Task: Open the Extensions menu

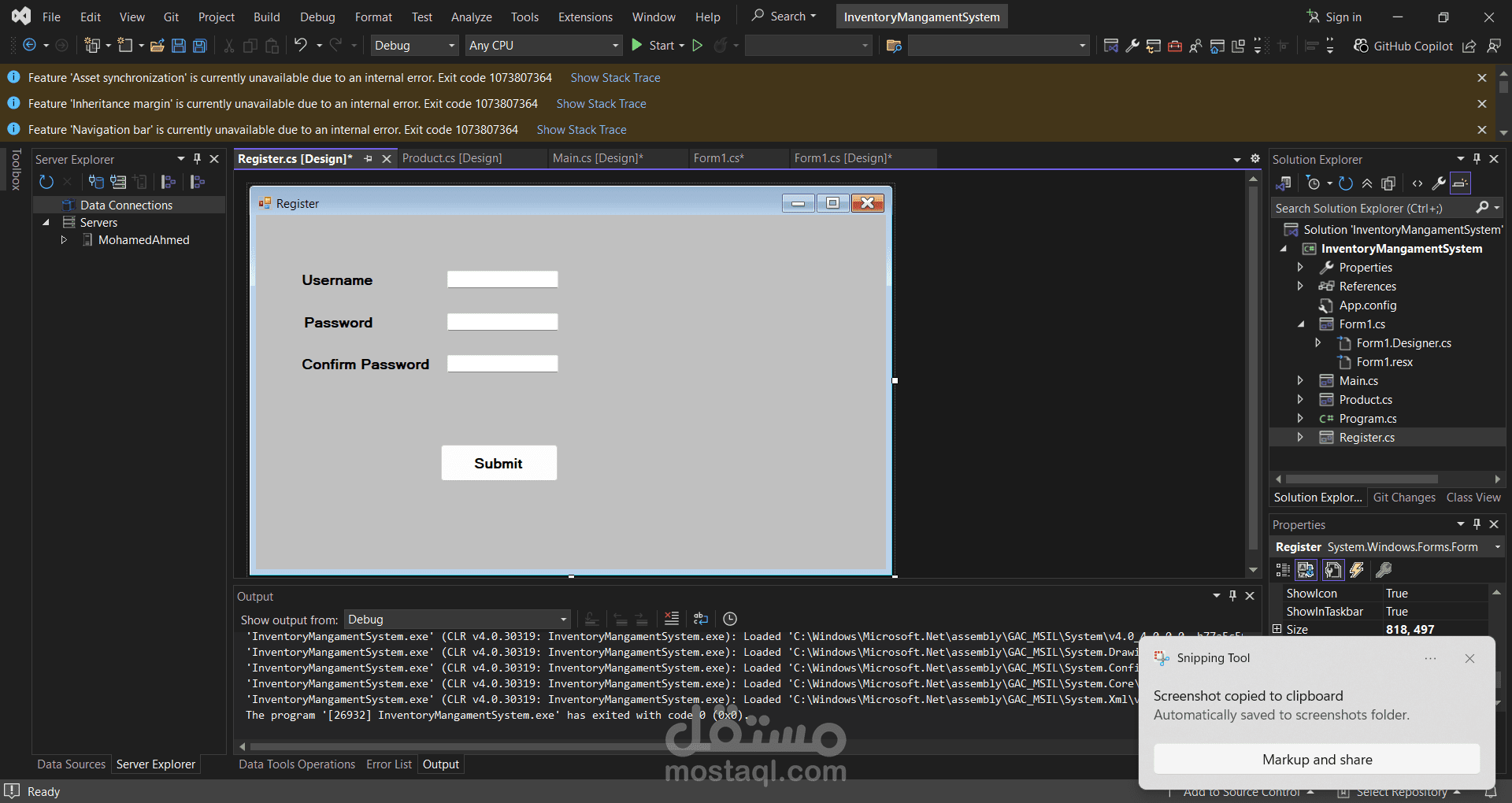Action: point(585,17)
